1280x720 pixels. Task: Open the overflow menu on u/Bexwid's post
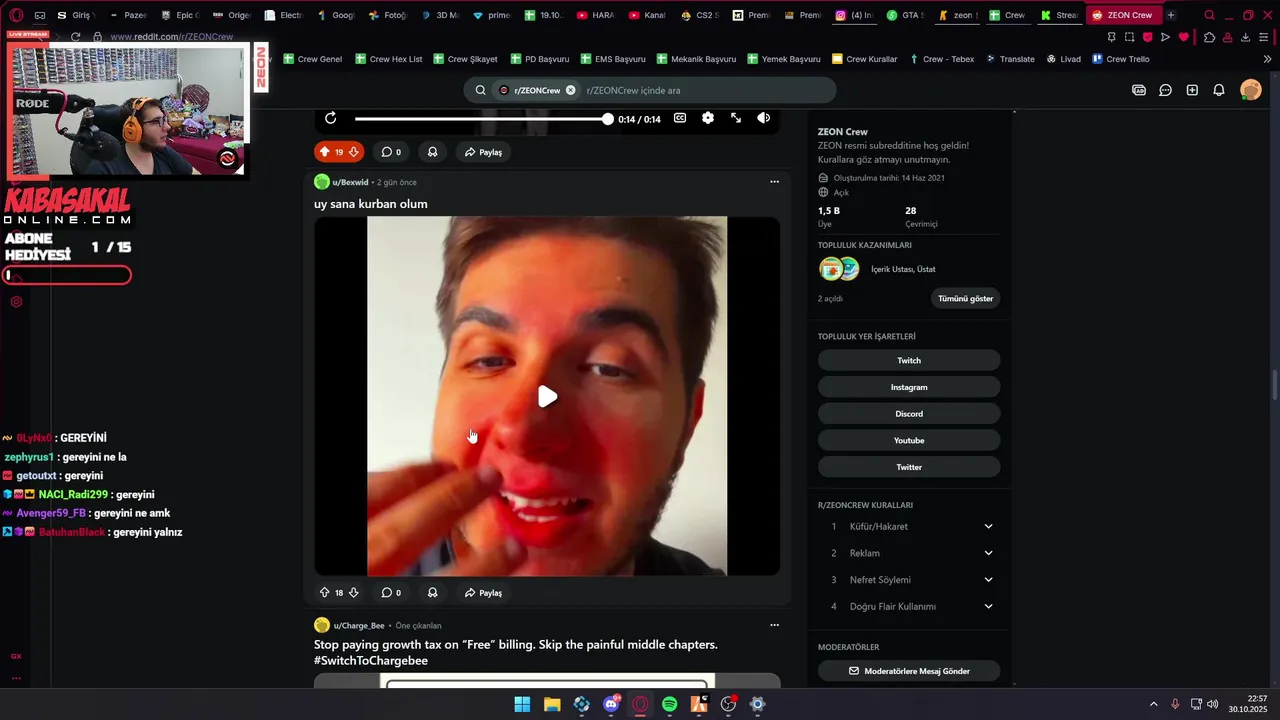pyautogui.click(x=774, y=182)
